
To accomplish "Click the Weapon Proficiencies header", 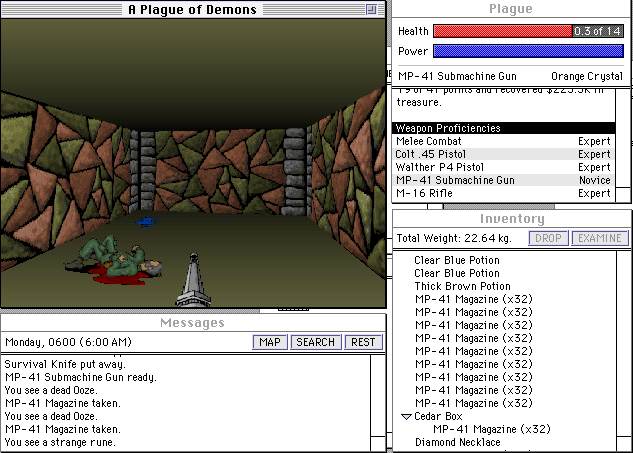I will [503, 128].
